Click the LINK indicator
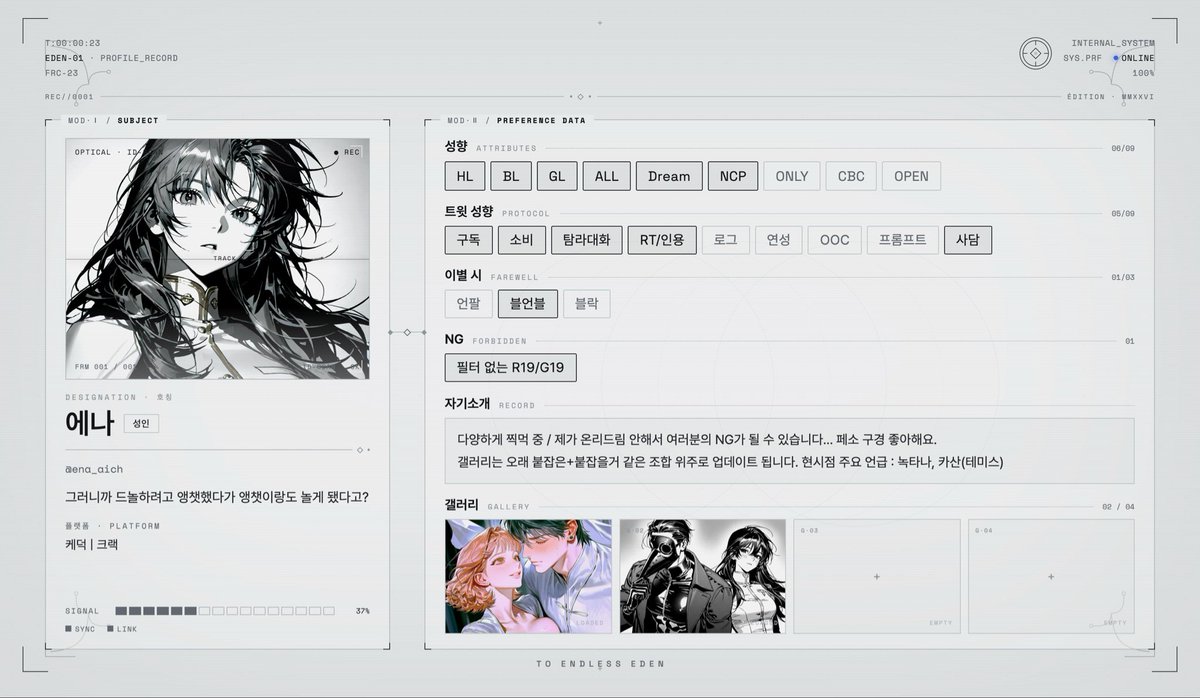This screenshot has width=1200, height=698. pos(122,629)
